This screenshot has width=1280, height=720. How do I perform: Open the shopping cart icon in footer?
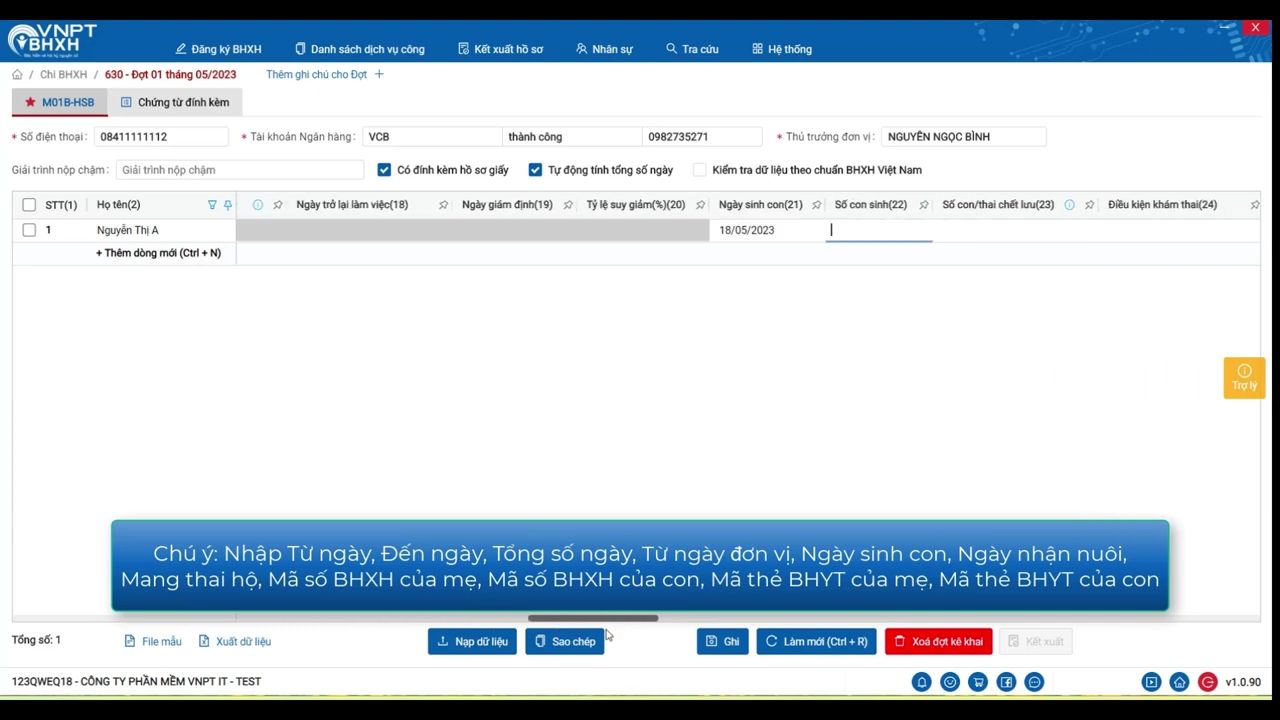tap(978, 682)
